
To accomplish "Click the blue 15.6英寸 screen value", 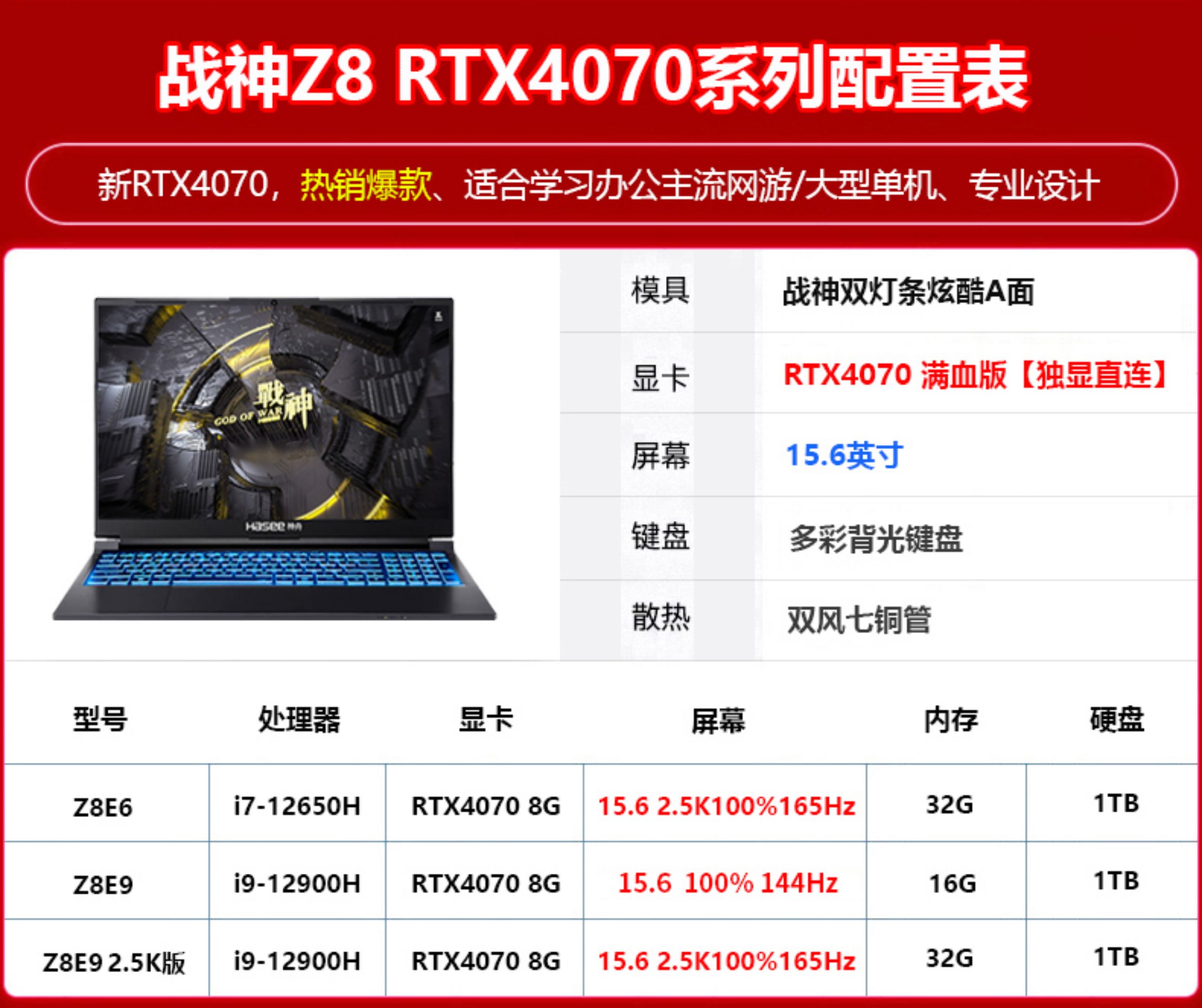I will pyautogui.click(x=844, y=456).
